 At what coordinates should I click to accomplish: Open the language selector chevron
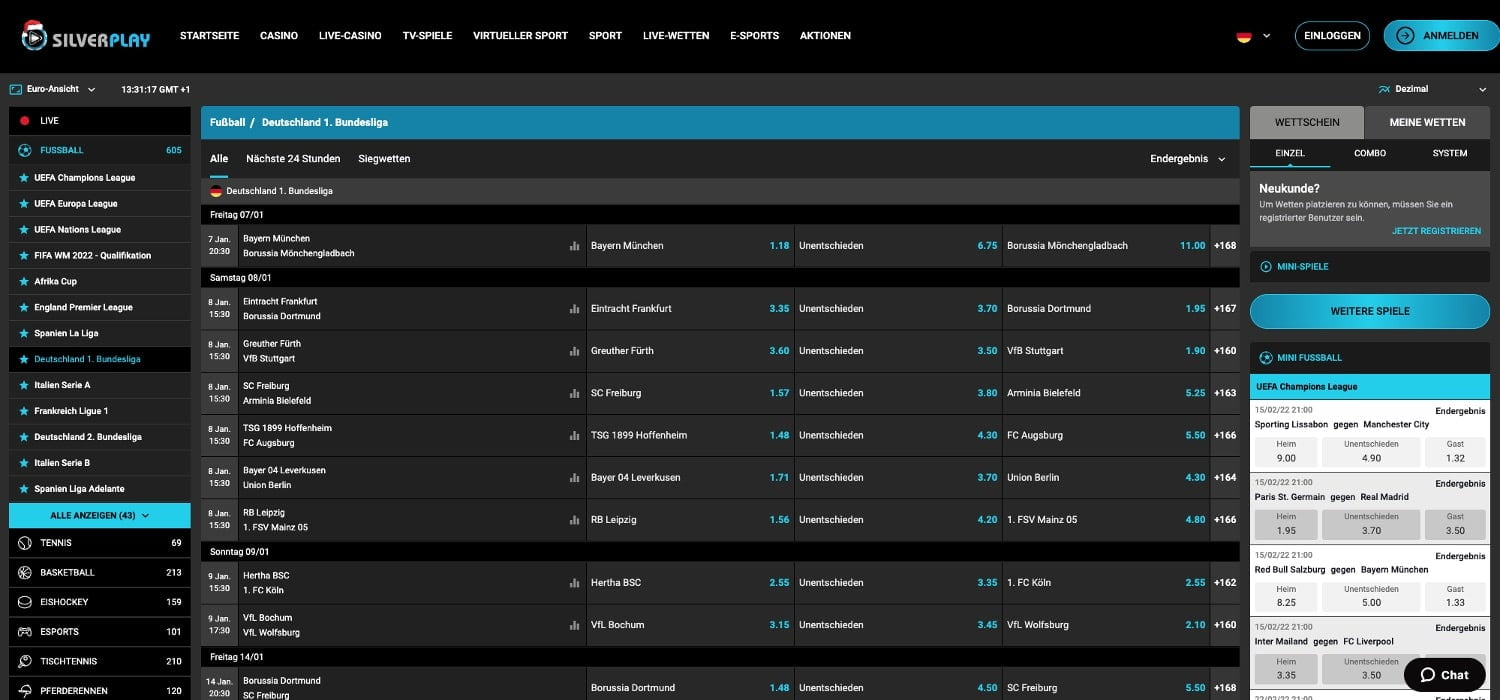coord(1267,36)
